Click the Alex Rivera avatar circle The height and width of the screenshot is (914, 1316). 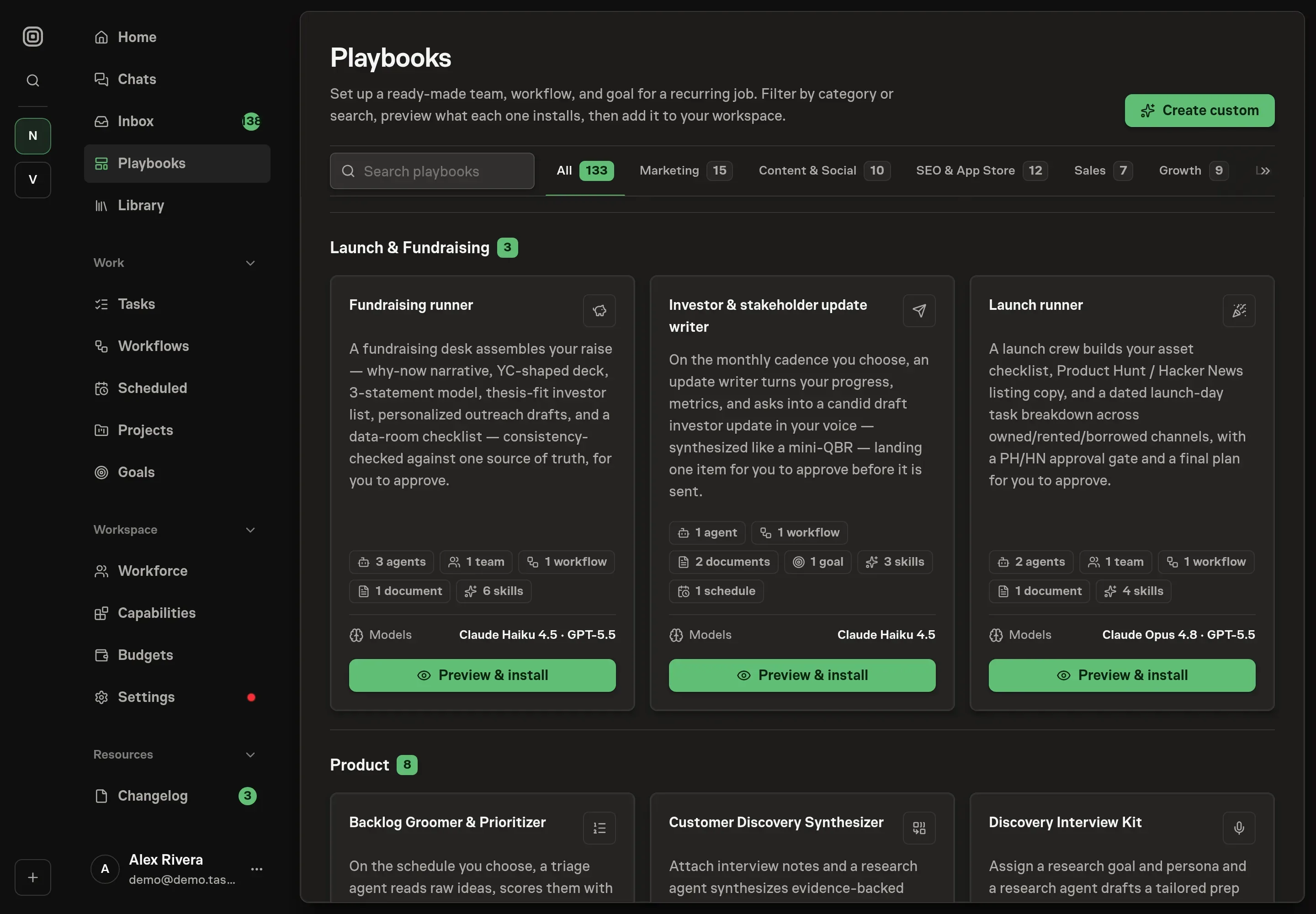[105, 869]
